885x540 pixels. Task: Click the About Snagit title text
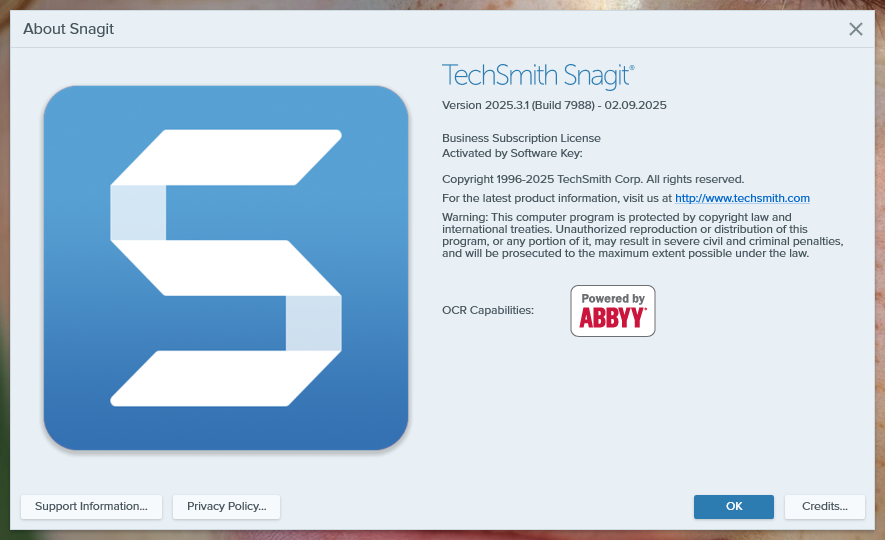coord(68,29)
